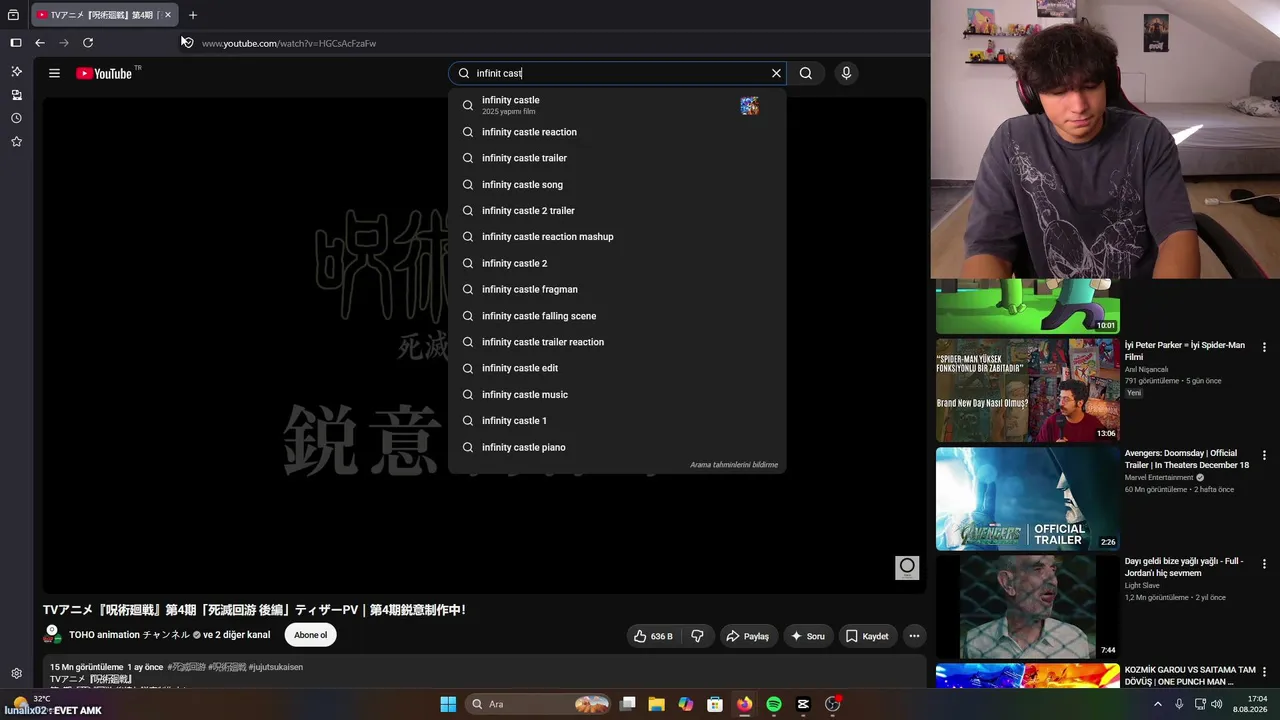Pick the "infinity castle trailer reaction" suggestion
The image size is (1280, 720).
coord(617,342)
